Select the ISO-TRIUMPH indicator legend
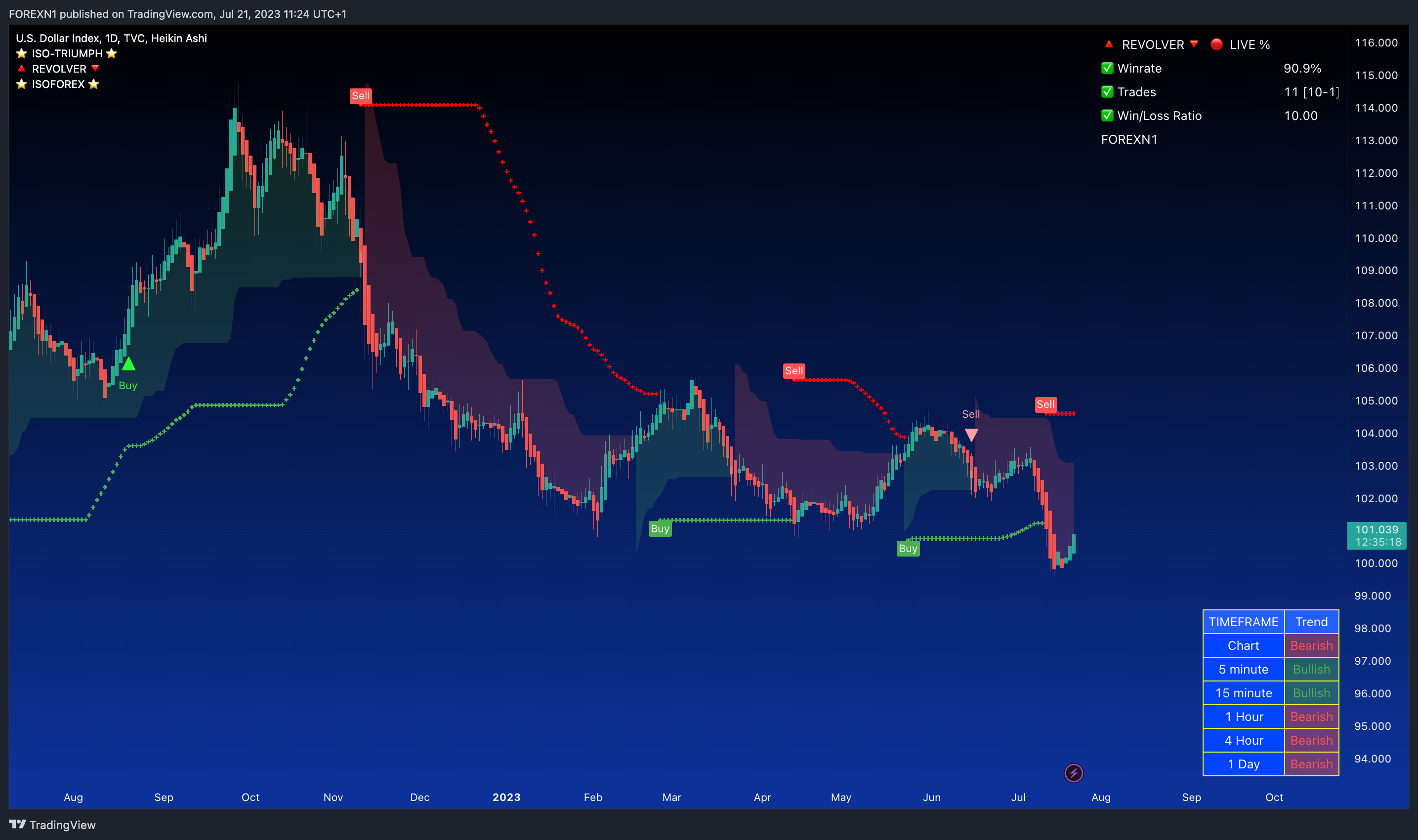Viewport: 1418px width, 840px height. (66, 53)
